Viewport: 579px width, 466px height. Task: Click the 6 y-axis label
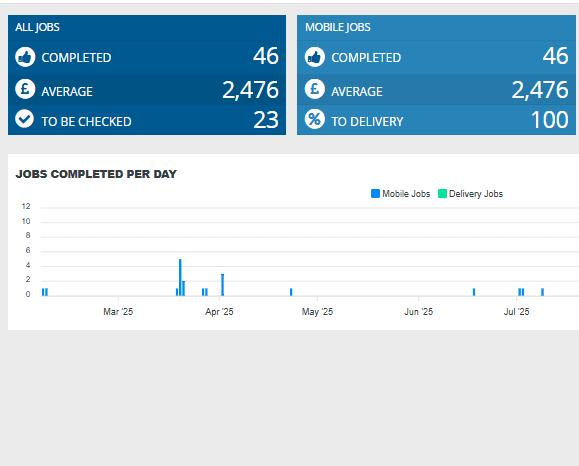[28, 250]
